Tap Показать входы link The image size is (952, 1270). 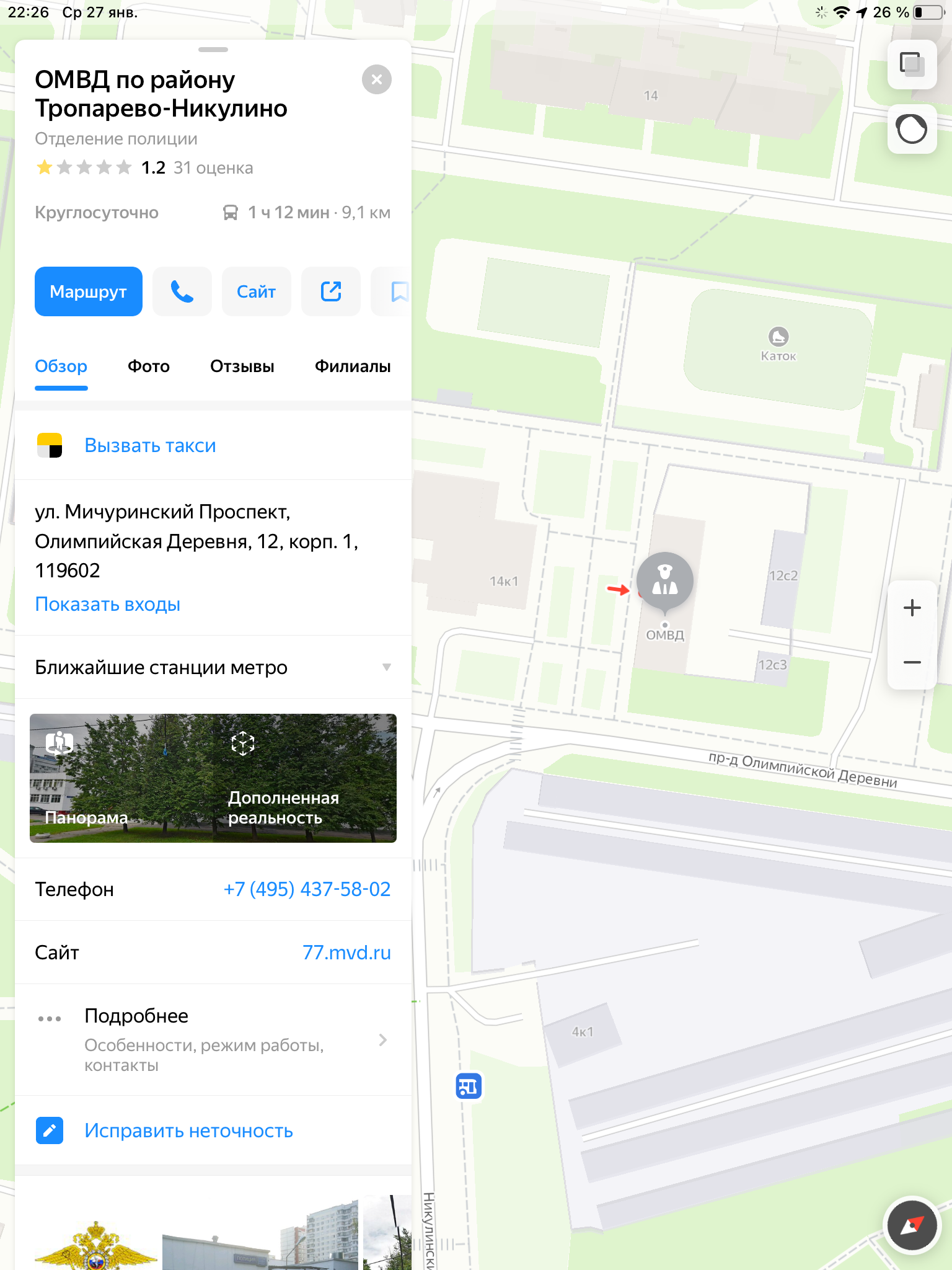pos(108,604)
